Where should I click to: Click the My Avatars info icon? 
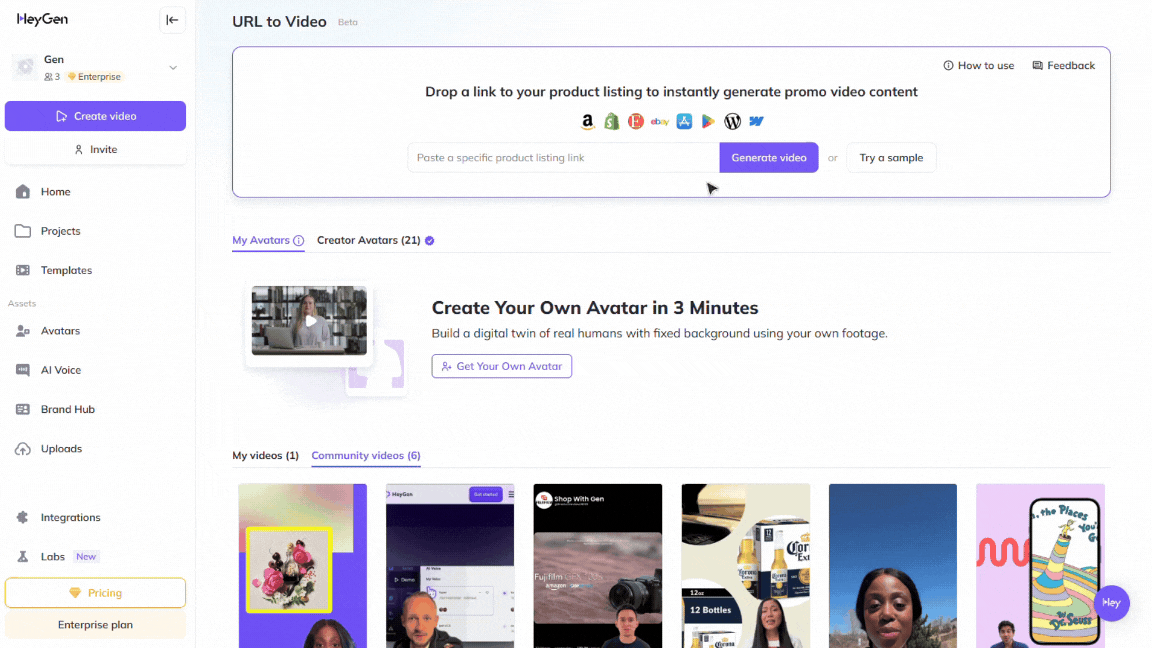(x=298, y=241)
